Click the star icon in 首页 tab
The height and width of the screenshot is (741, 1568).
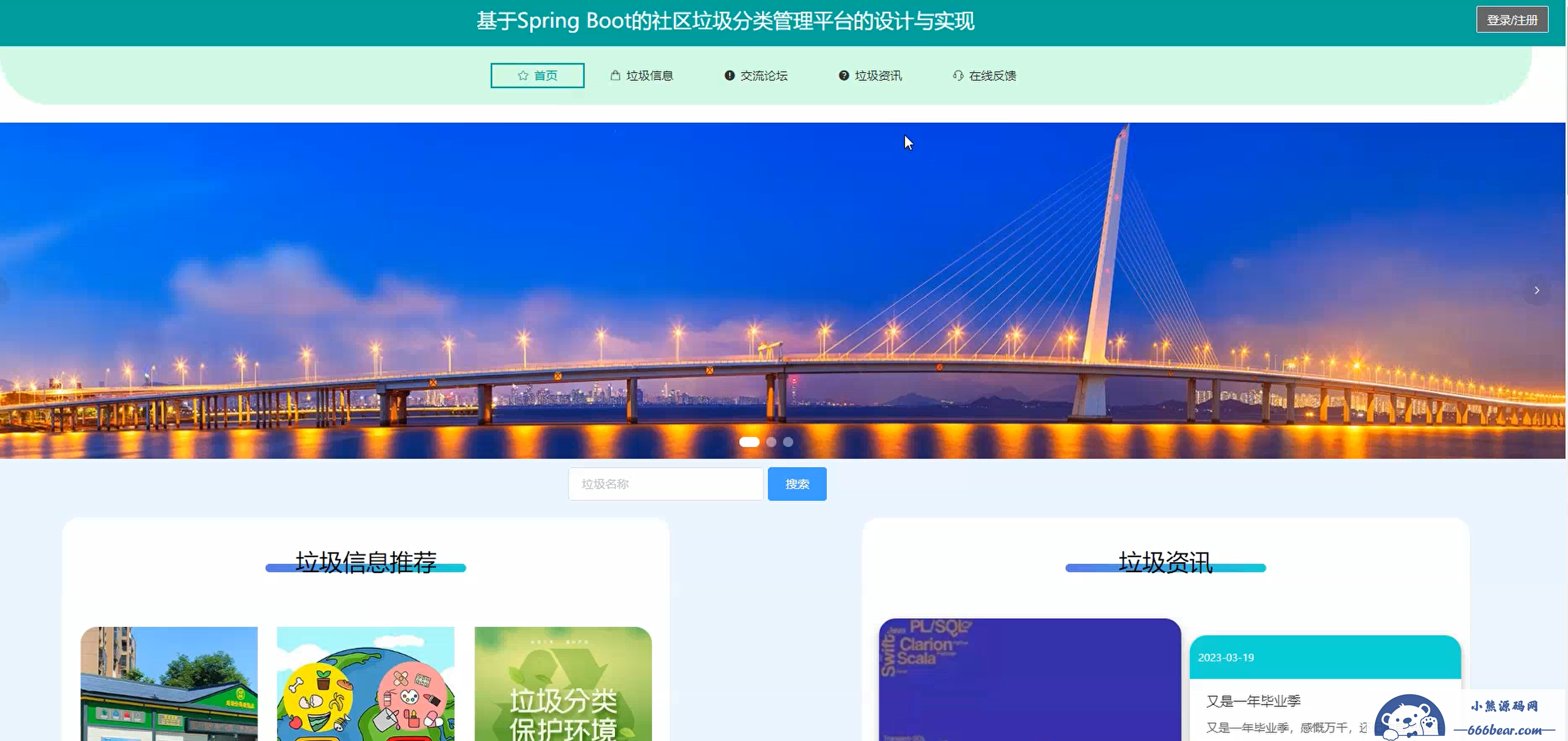[x=522, y=75]
